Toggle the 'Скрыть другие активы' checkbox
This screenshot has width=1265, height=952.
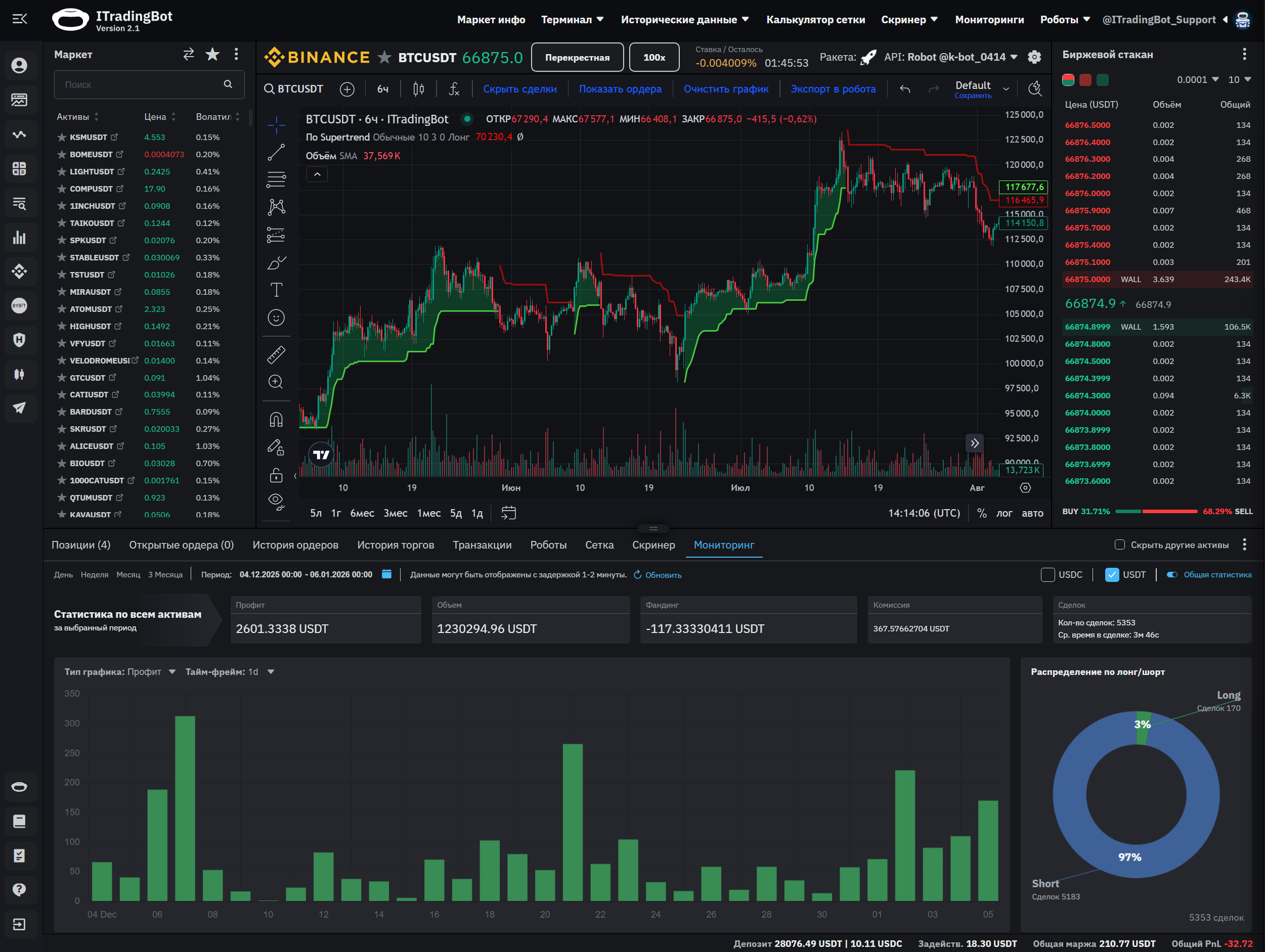(1120, 545)
